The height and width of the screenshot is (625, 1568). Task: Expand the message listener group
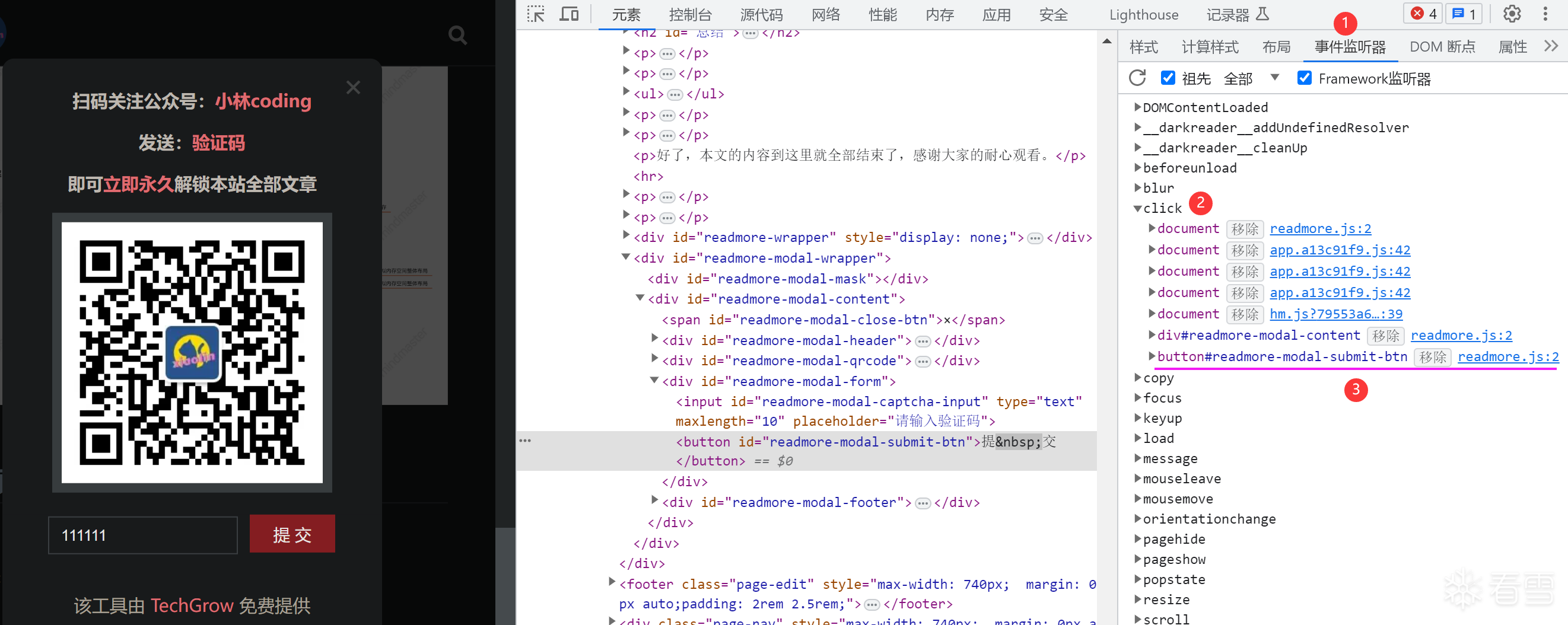pos(1137,458)
